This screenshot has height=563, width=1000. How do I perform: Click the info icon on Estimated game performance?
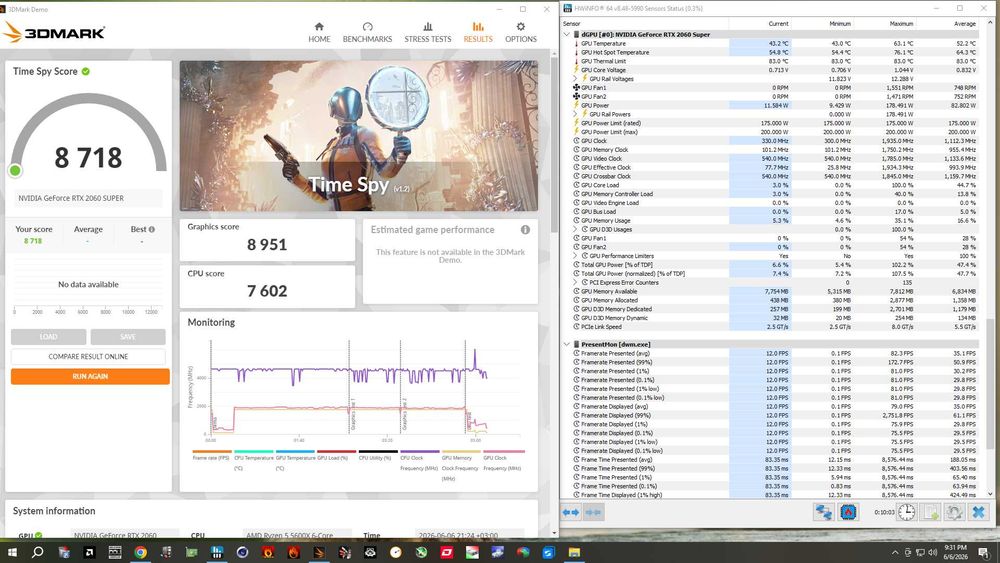click(x=525, y=230)
